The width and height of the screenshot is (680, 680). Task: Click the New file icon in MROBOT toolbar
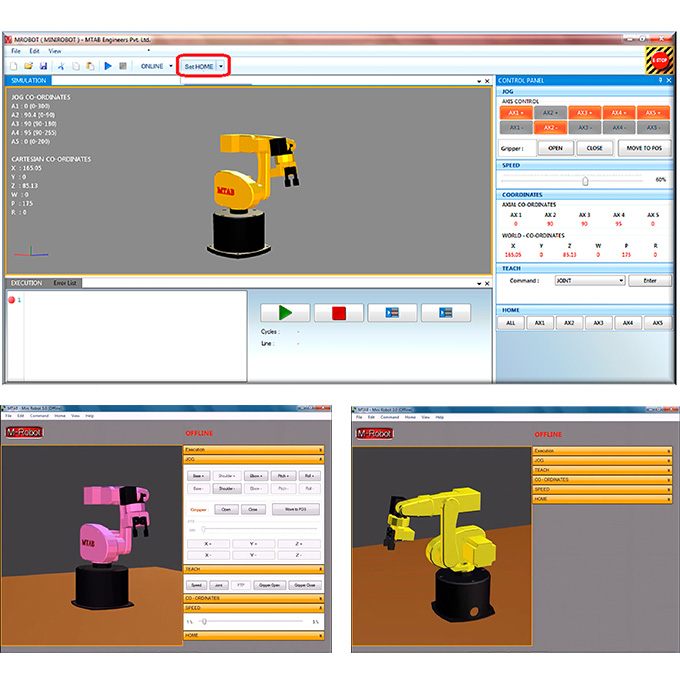(x=14, y=66)
